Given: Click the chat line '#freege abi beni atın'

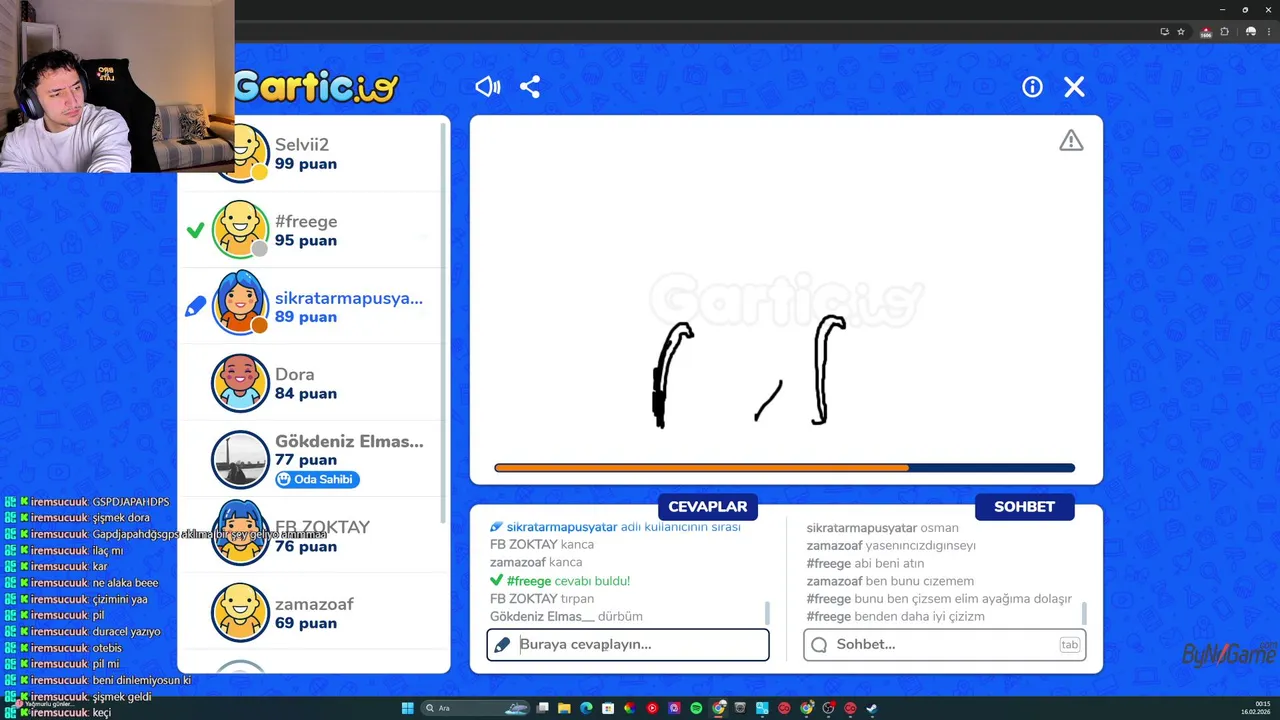Looking at the screenshot, I should click(x=865, y=564).
